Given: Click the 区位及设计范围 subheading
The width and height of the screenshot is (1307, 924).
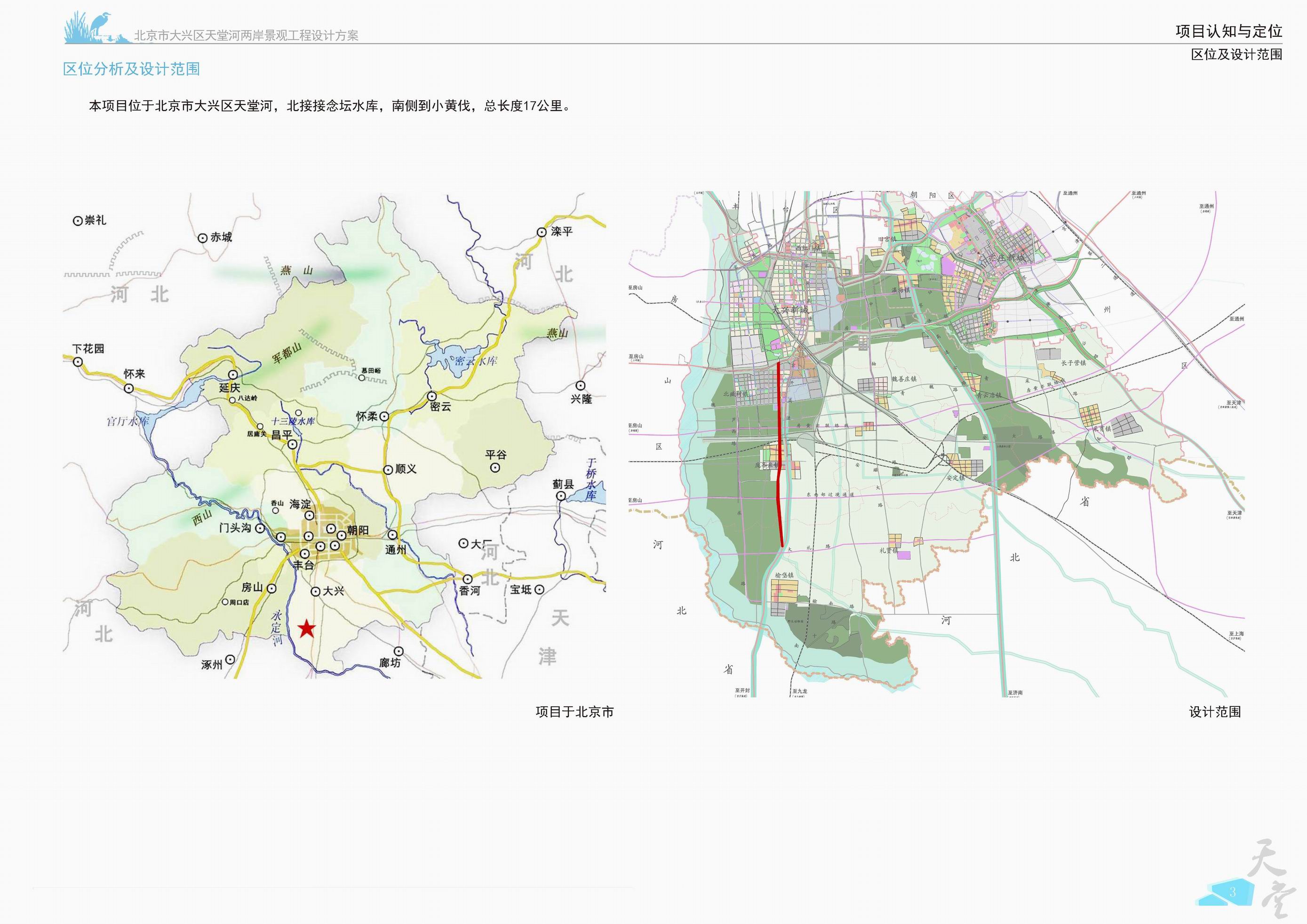Looking at the screenshot, I should click(x=1236, y=55).
